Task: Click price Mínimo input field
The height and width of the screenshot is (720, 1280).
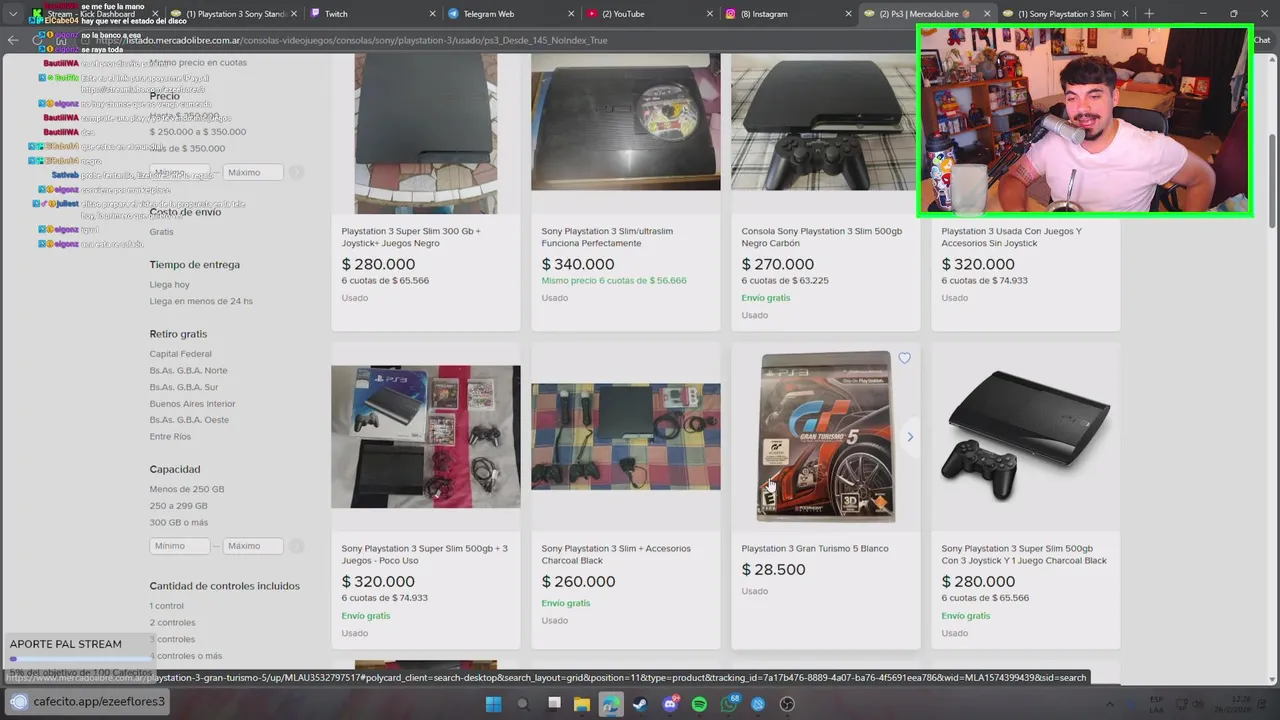Action: [x=180, y=172]
